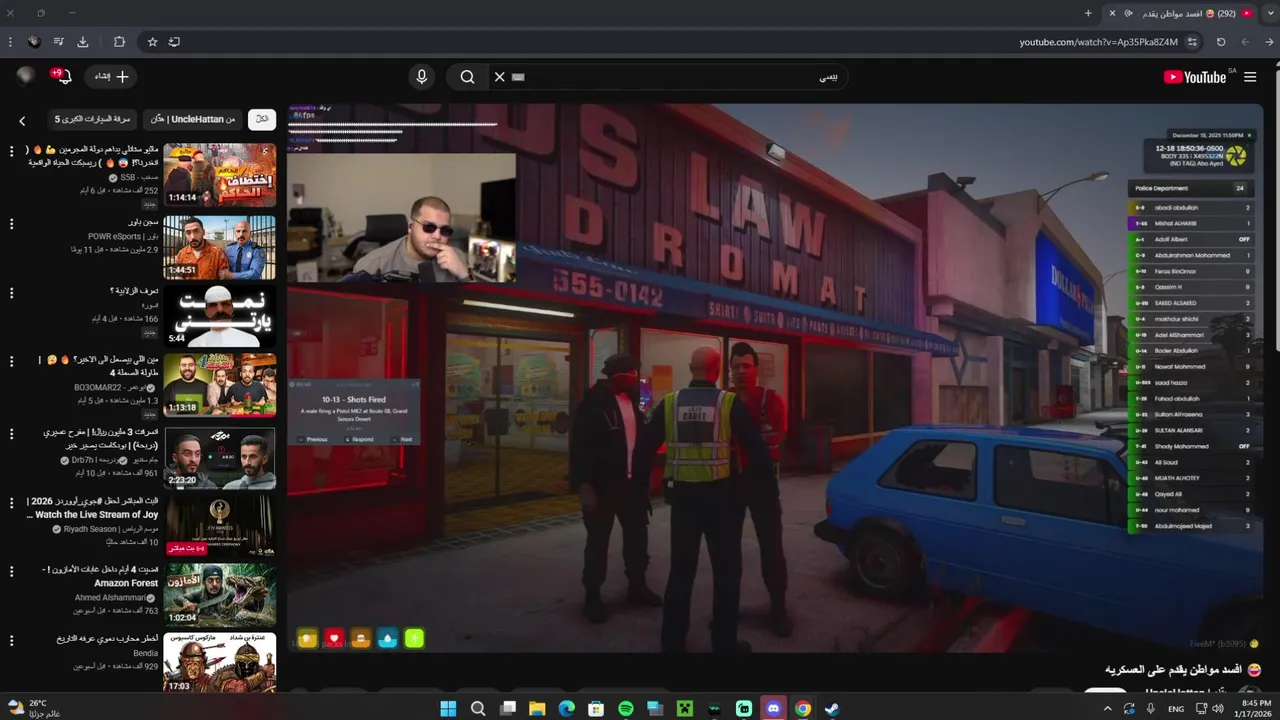Image resolution: width=1280 pixels, height=720 pixels.
Task: Bookmark this page with star icon
Action: pos(152,42)
